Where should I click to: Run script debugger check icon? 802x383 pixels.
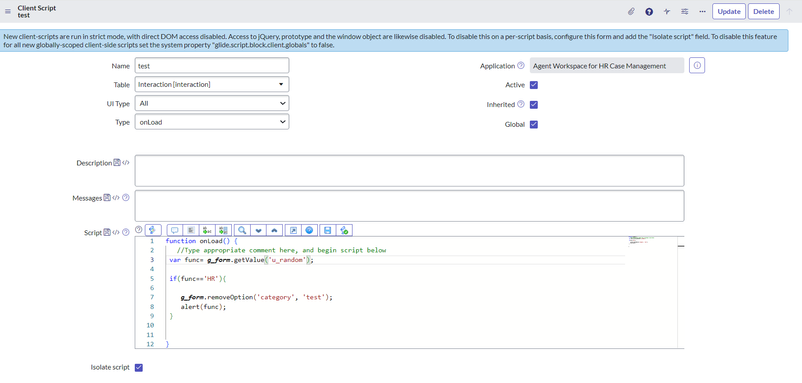point(344,230)
